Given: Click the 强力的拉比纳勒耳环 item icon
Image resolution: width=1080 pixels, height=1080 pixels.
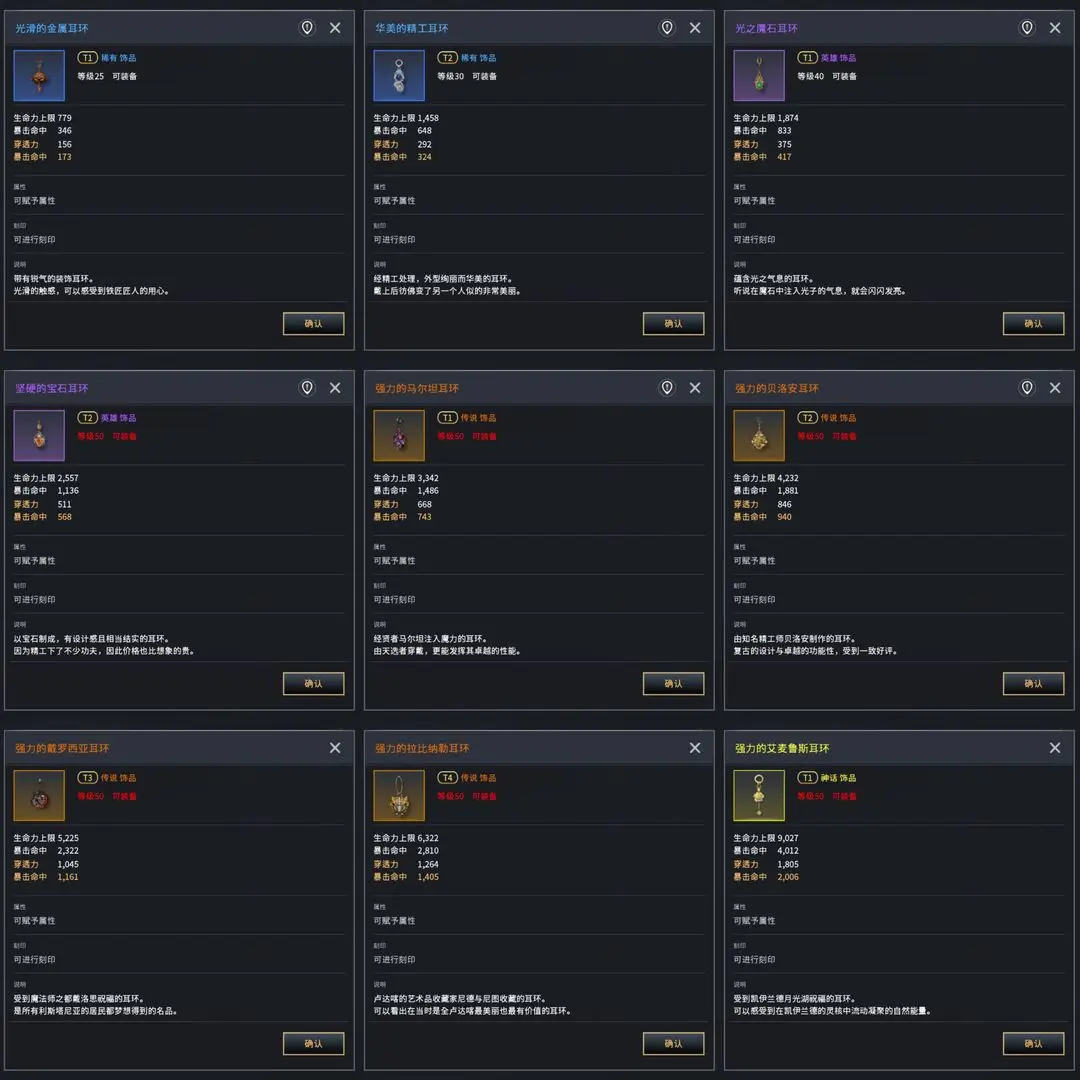Looking at the screenshot, I should 399,796.
